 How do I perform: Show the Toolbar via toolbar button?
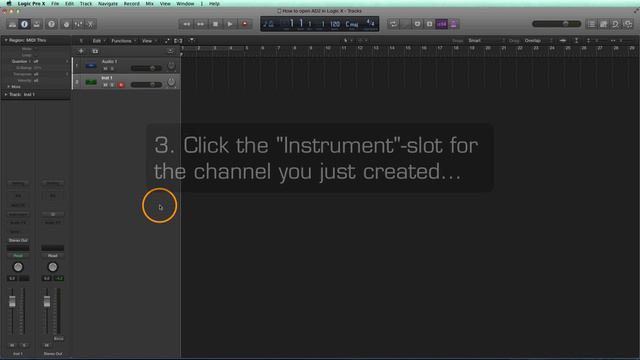37,24
